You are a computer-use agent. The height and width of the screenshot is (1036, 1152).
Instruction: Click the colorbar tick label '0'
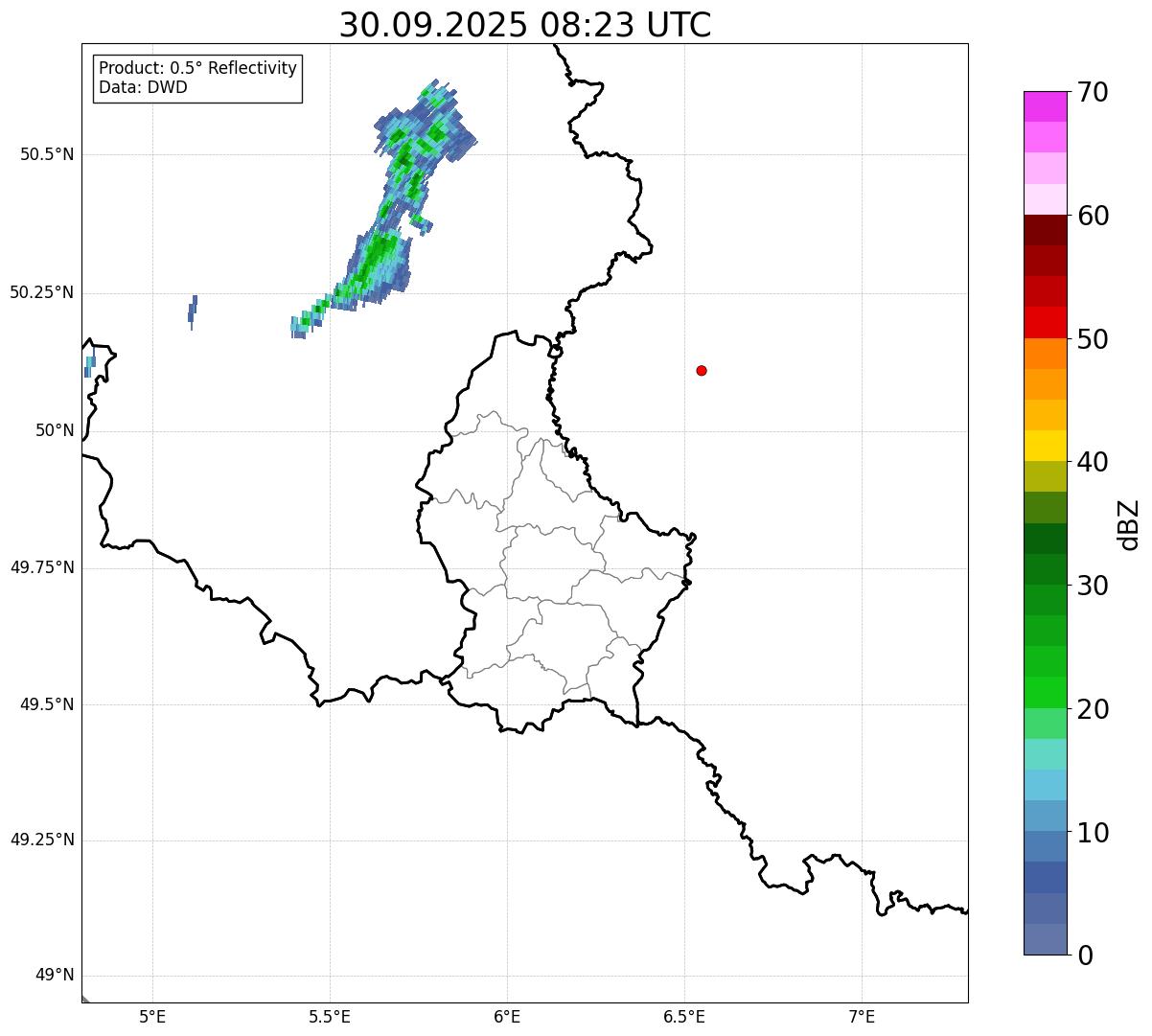click(1086, 955)
